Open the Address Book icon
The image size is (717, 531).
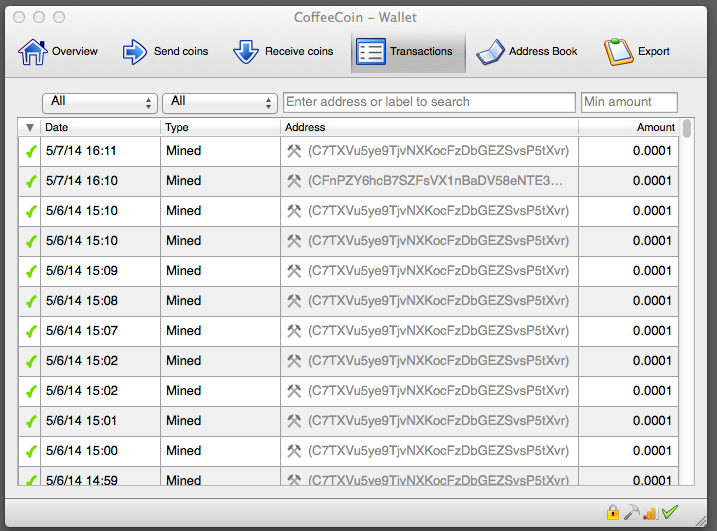coord(490,52)
